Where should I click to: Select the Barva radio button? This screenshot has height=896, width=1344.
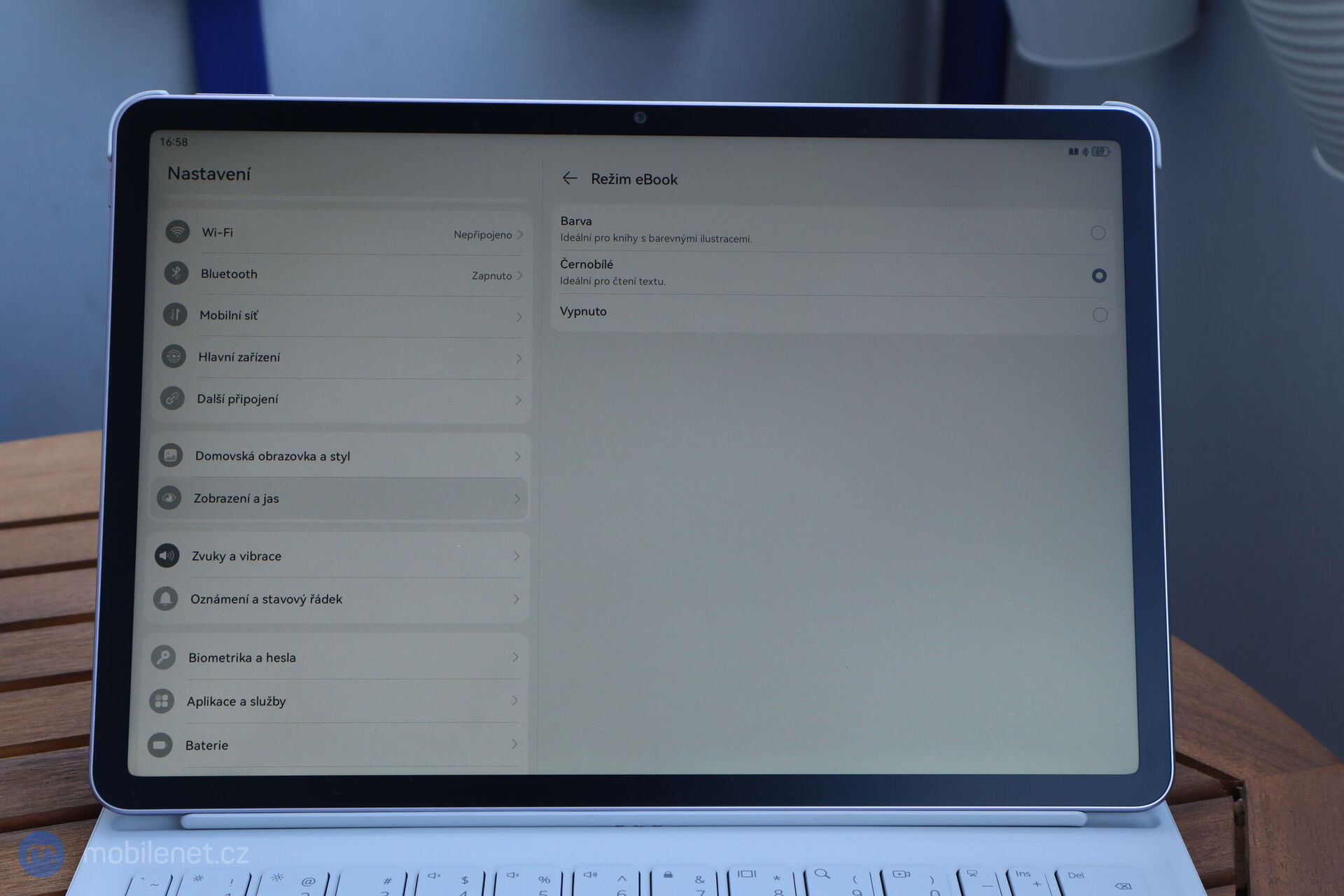pos(1098,233)
